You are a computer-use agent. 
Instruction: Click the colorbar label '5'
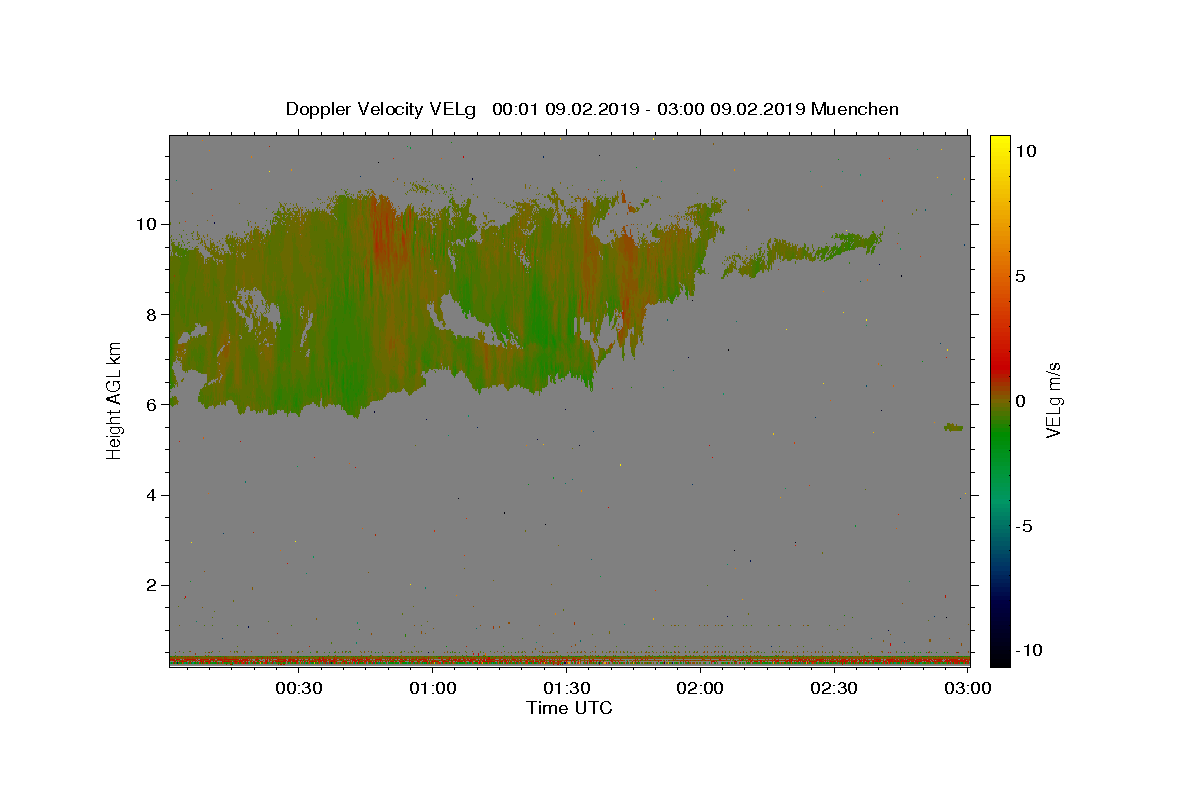pos(1021,276)
